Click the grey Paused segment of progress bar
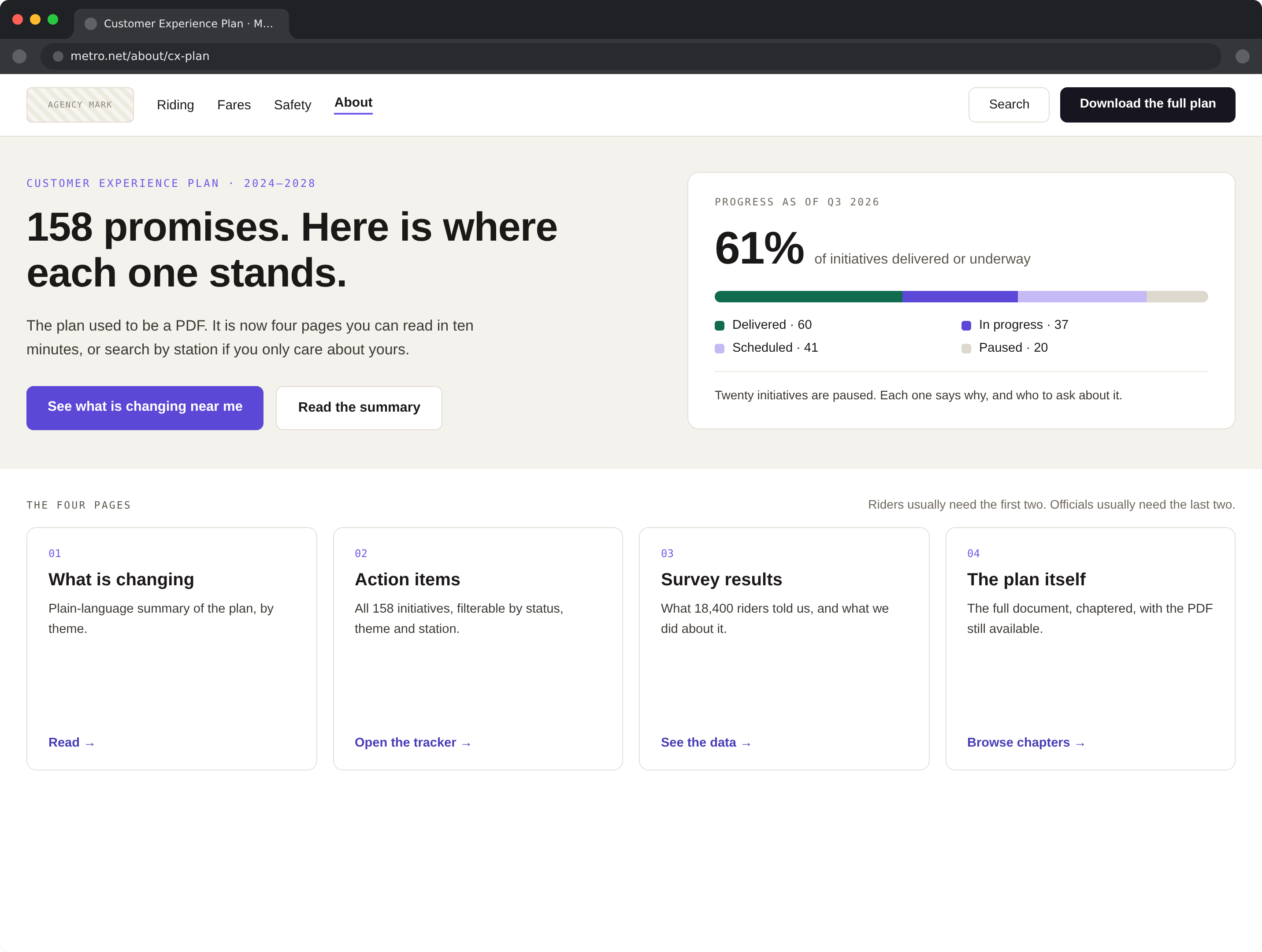This screenshot has height=952, width=1262. 1177,296
